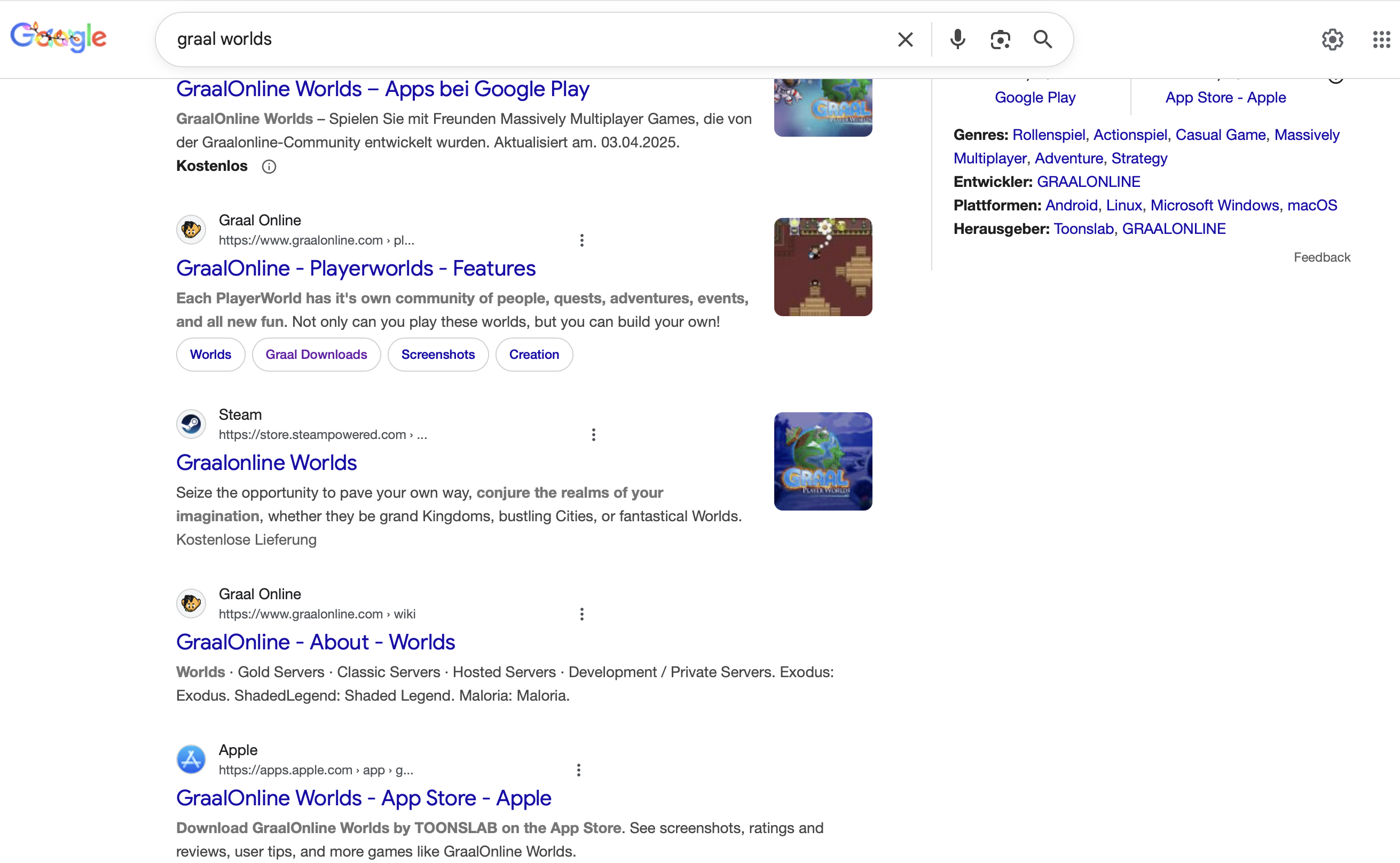Open three-dot menu for wiki result
The width and height of the screenshot is (1400, 863).
tap(581, 614)
